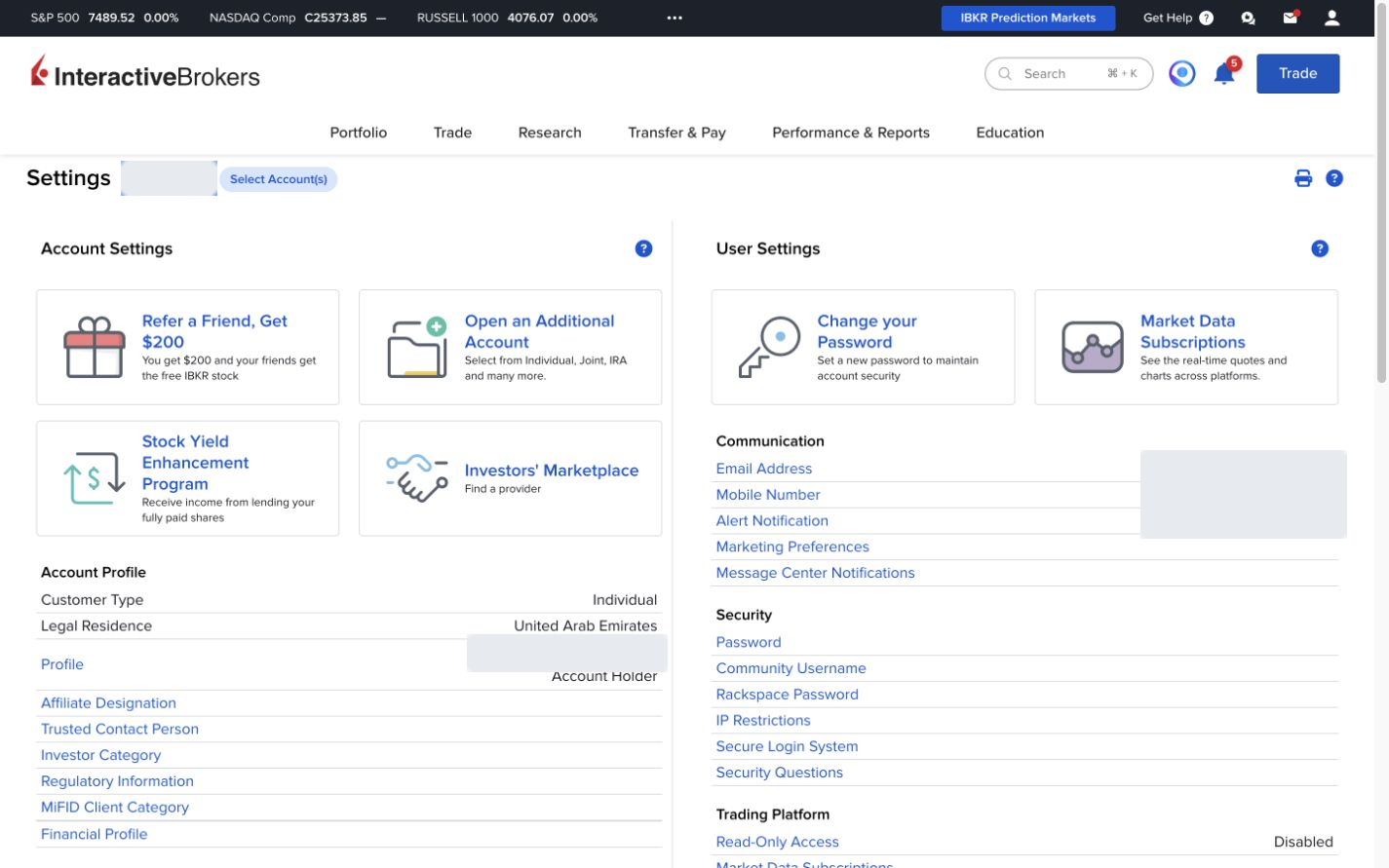Viewport: 1389px width, 868px height.
Task: Open MiFID Client Category link
Action: [115, 808]
